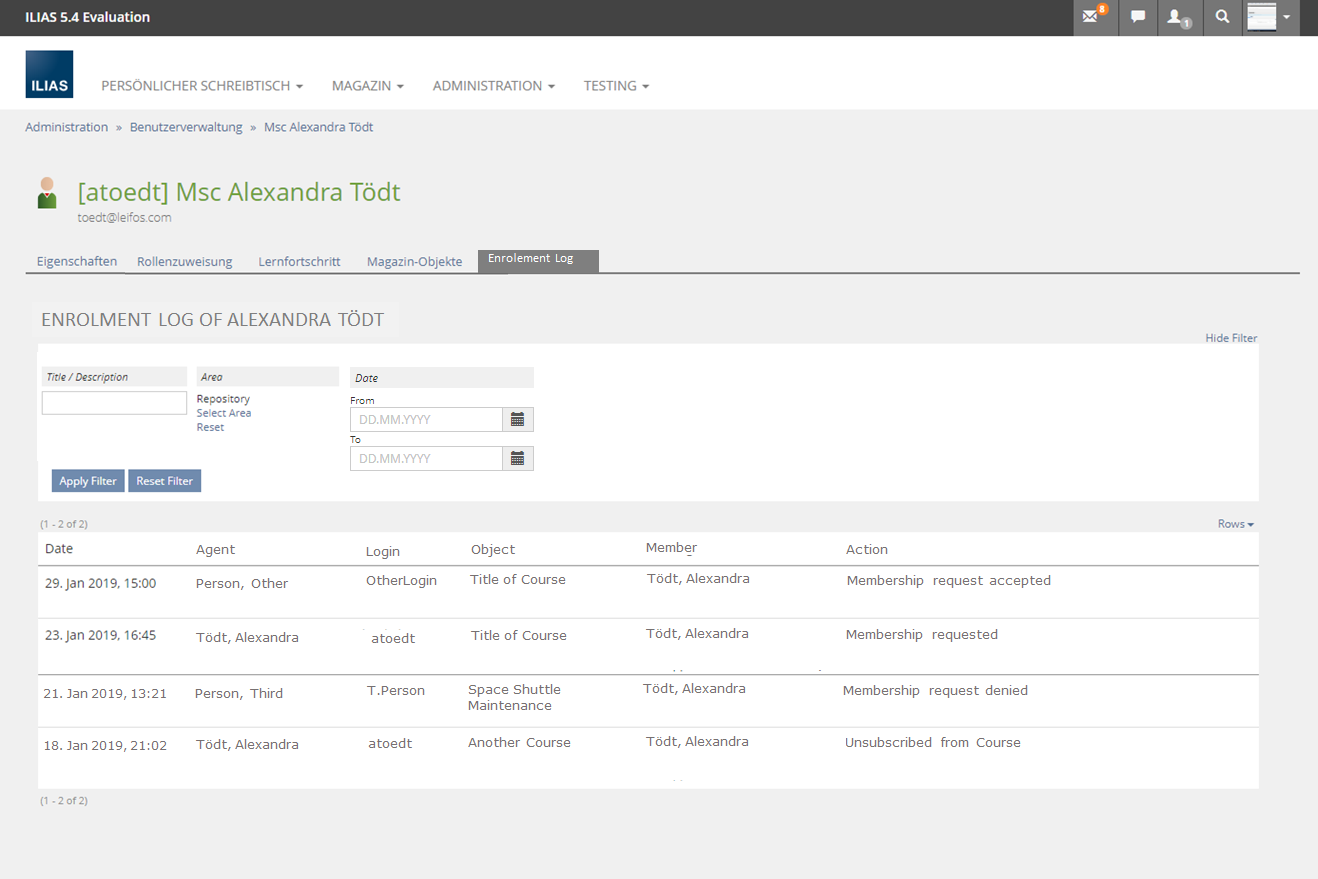Open calendar picker for To date
1318x879 pixels.
tap(517, 459)
